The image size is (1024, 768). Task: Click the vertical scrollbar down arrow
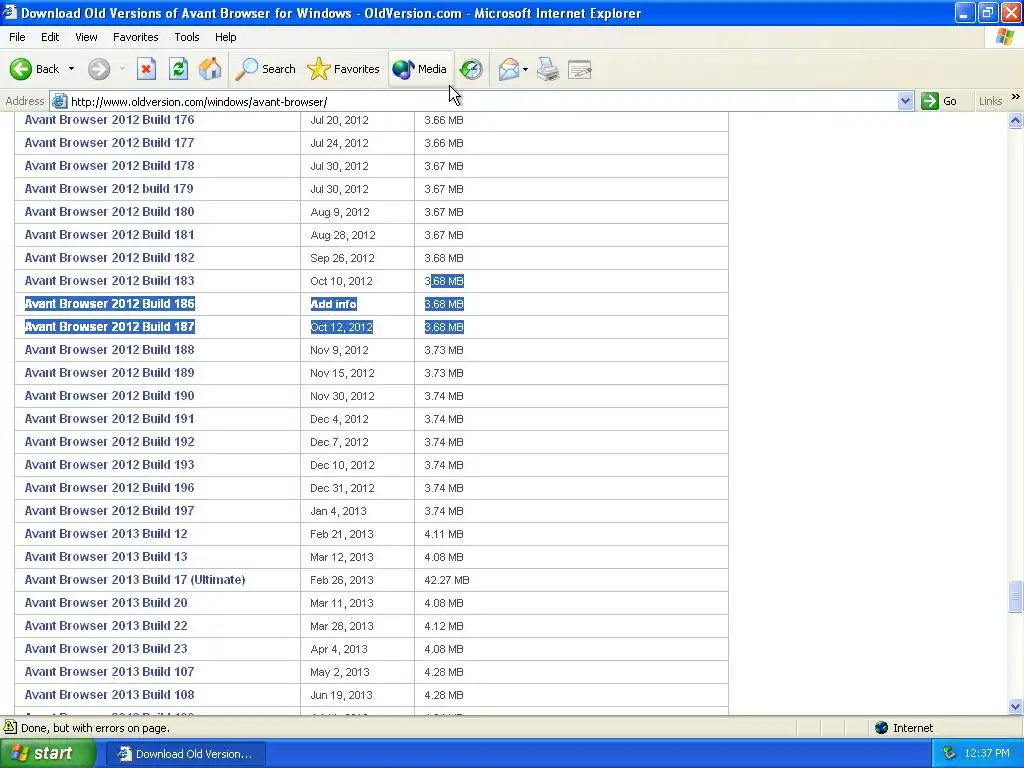click(x=1015, y=706)
